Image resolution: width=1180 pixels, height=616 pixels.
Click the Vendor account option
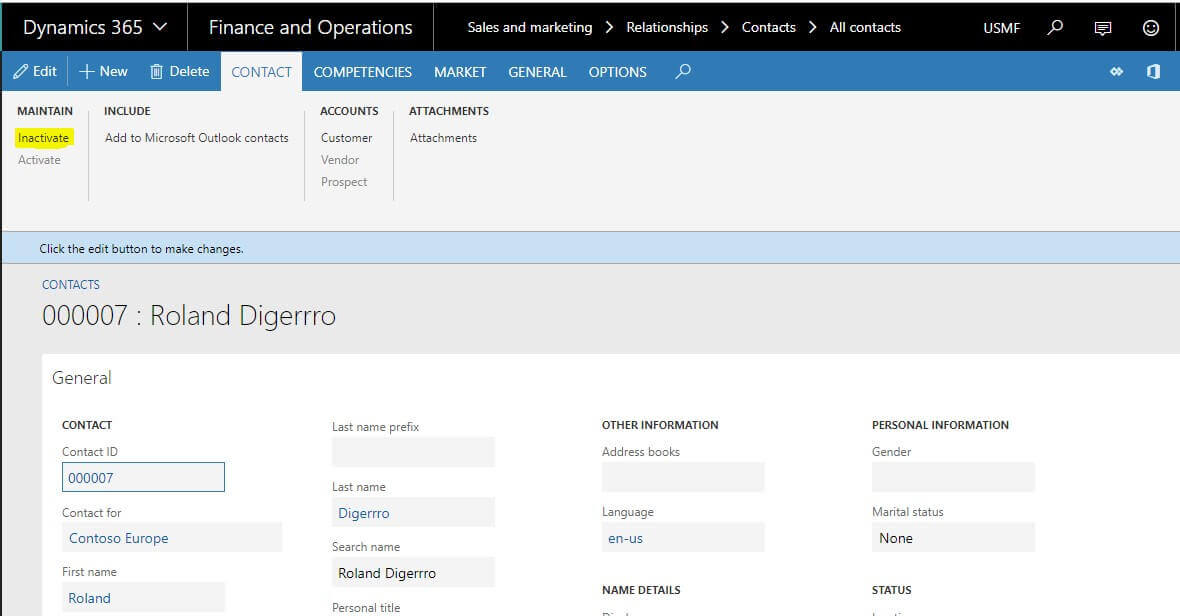339,159
